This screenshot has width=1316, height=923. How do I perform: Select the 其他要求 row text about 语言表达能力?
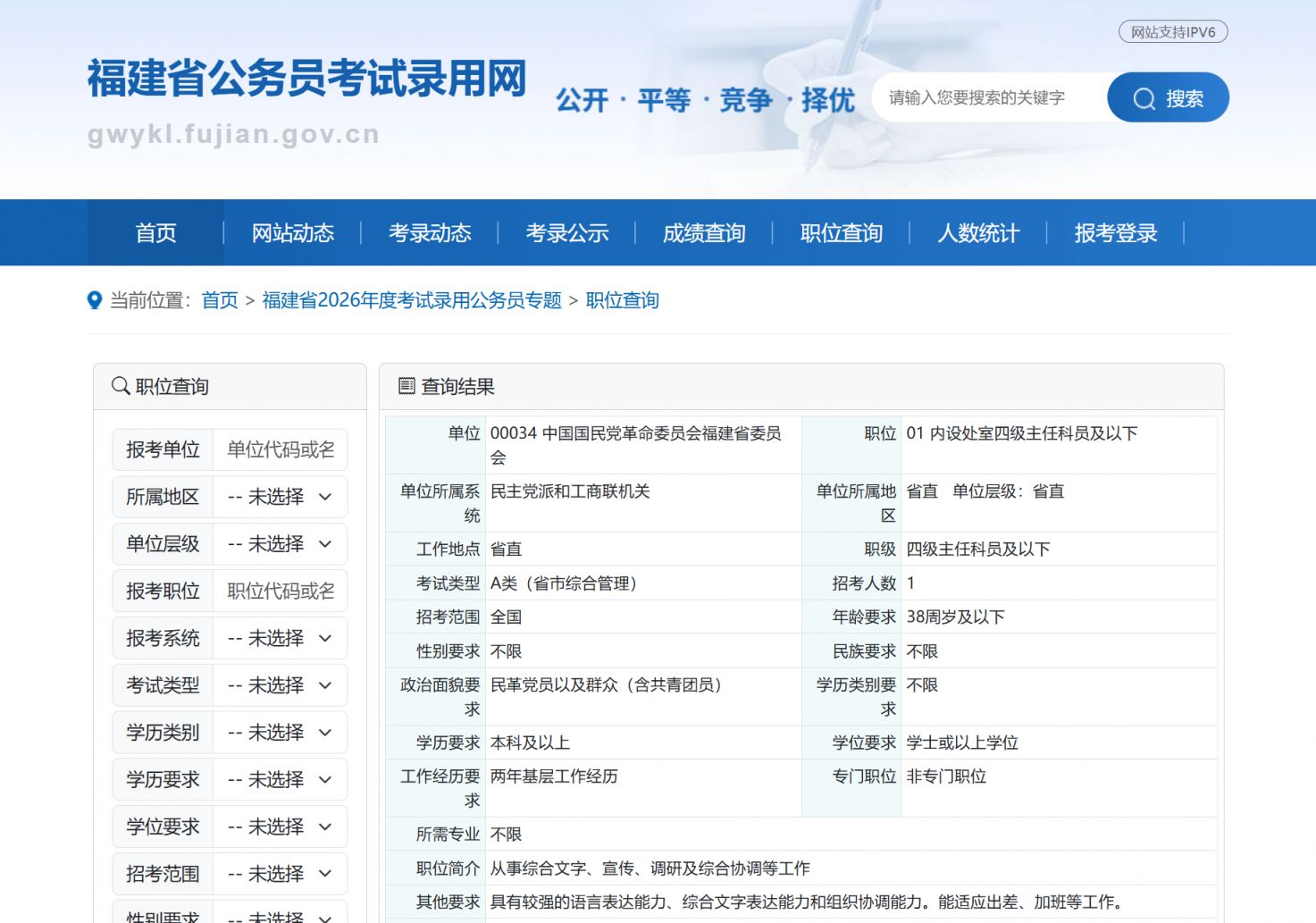(x=808, y=902)
